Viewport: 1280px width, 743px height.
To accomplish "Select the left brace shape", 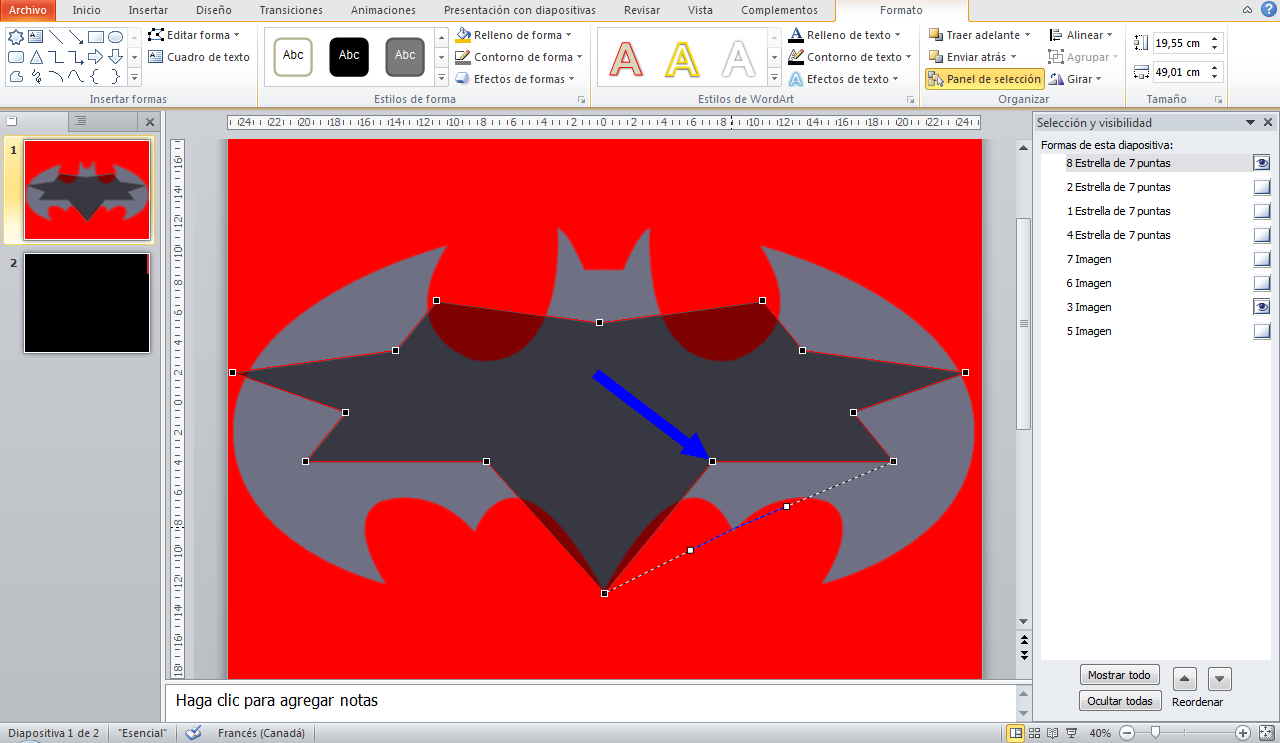I will (95, 77).
